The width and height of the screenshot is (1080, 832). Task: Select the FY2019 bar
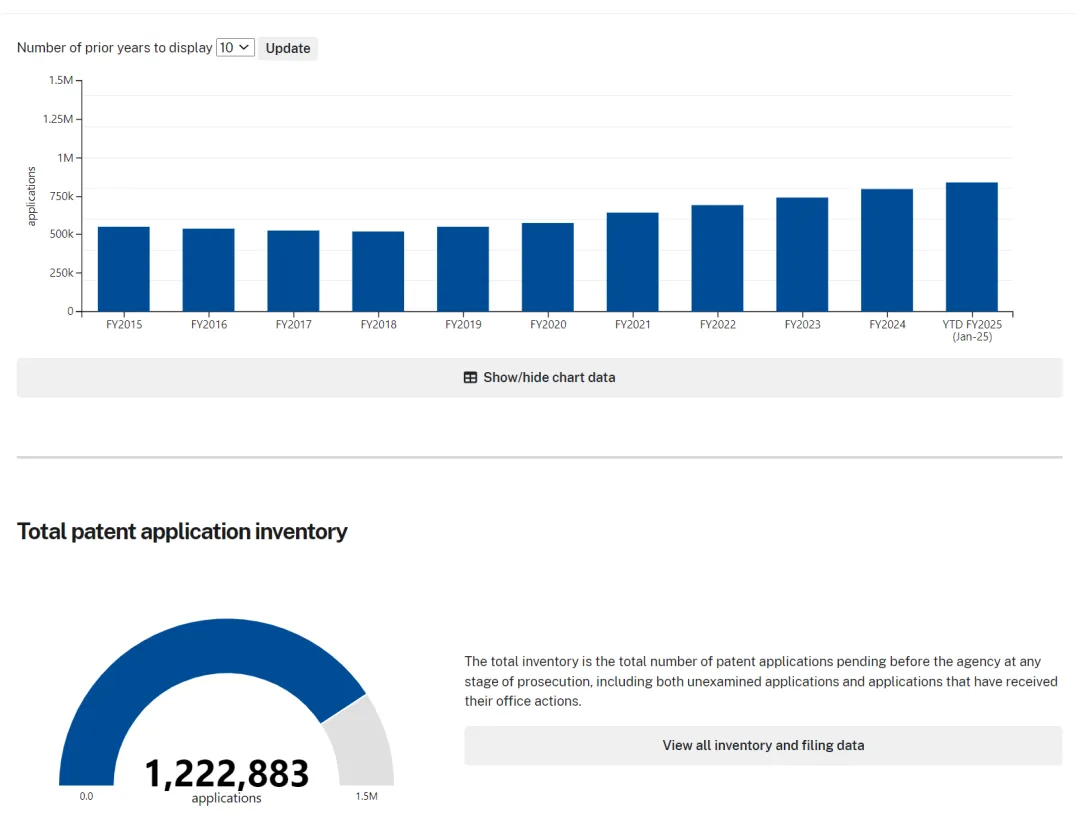pos(463,269)
